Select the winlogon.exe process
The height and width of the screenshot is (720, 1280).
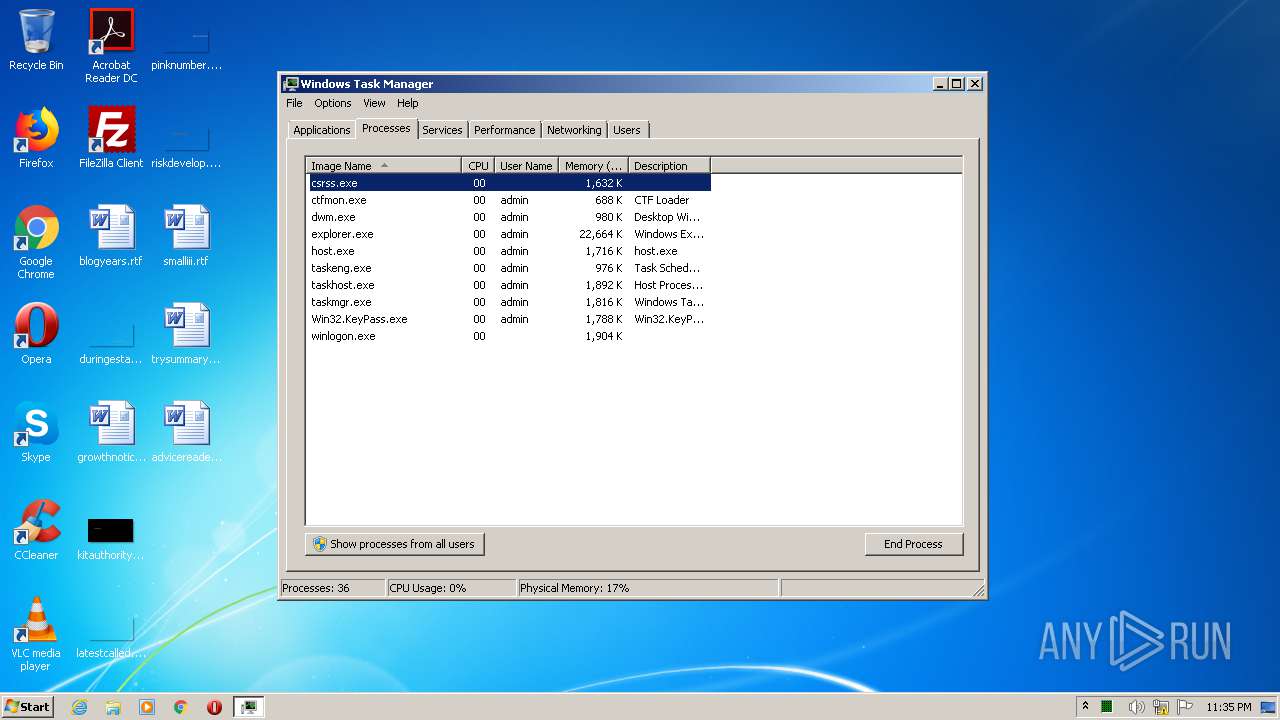tap(509, 336)
